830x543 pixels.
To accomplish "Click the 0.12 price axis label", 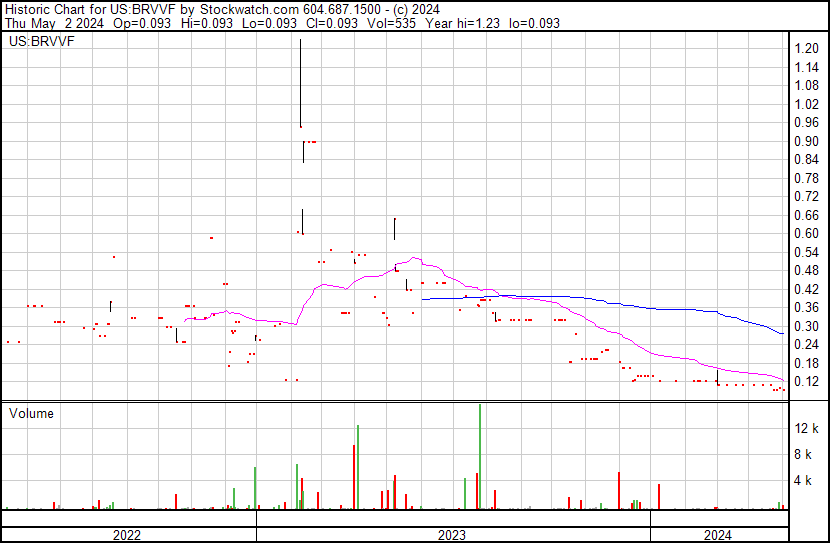I will click(x=806, y=382).
